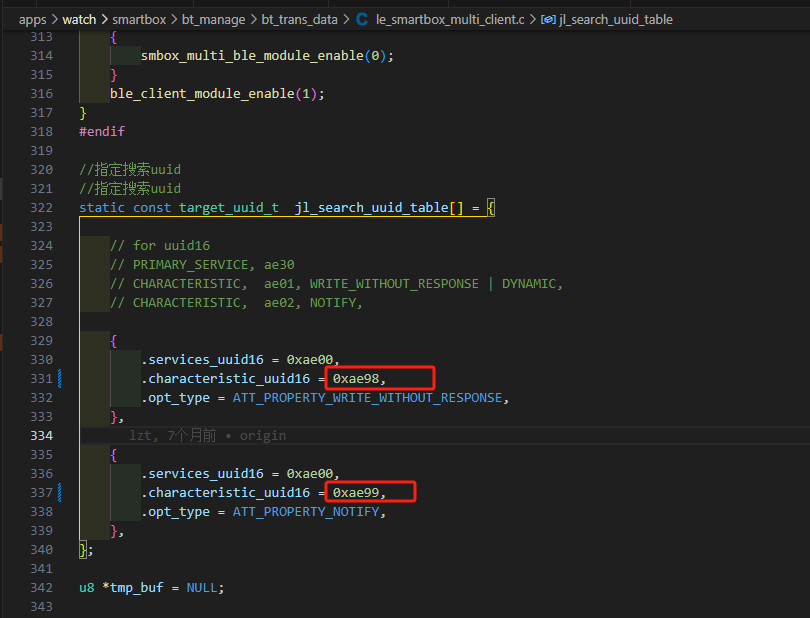The height and width of the screenshot is (618, 810).
Task: Click the smbox_multi_ble_module_enable function call
Action: [252, 56]
